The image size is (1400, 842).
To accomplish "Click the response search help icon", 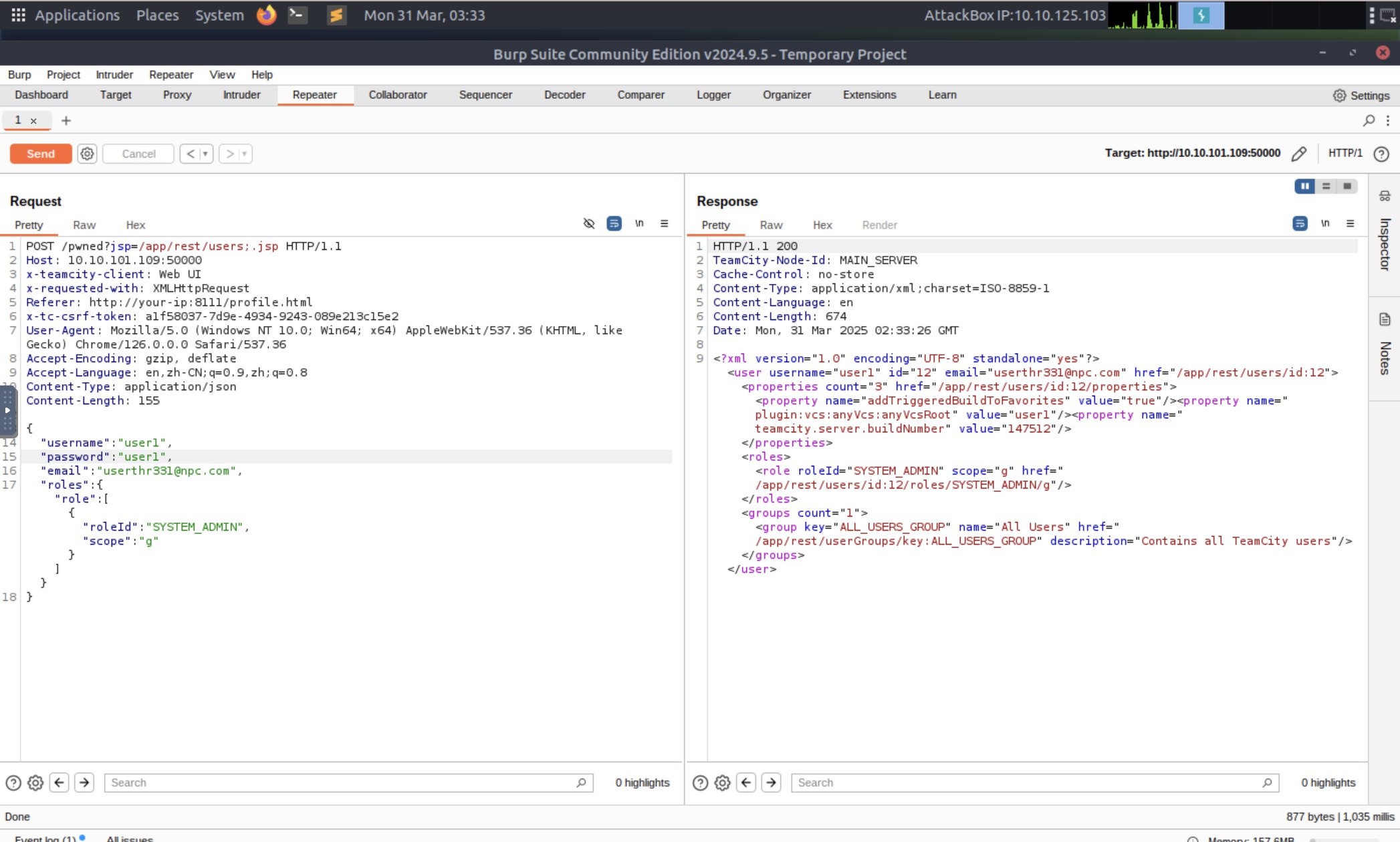I will pos(700,783).
